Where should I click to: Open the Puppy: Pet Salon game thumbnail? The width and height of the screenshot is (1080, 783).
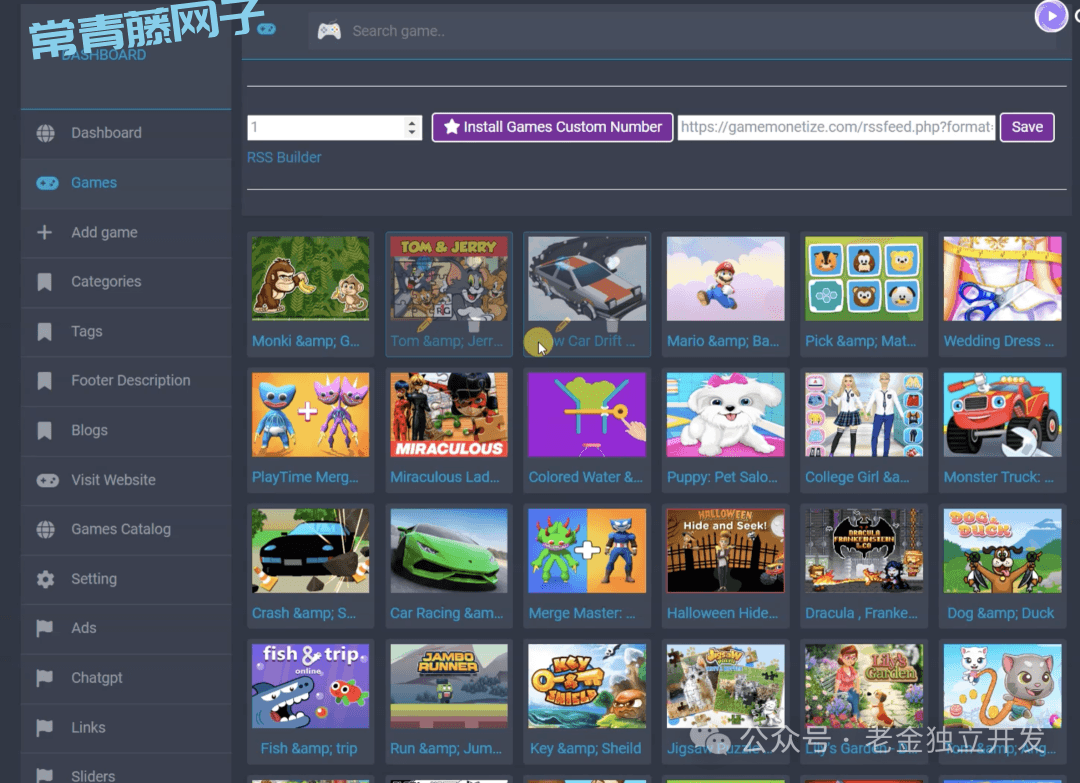(726, 415)
